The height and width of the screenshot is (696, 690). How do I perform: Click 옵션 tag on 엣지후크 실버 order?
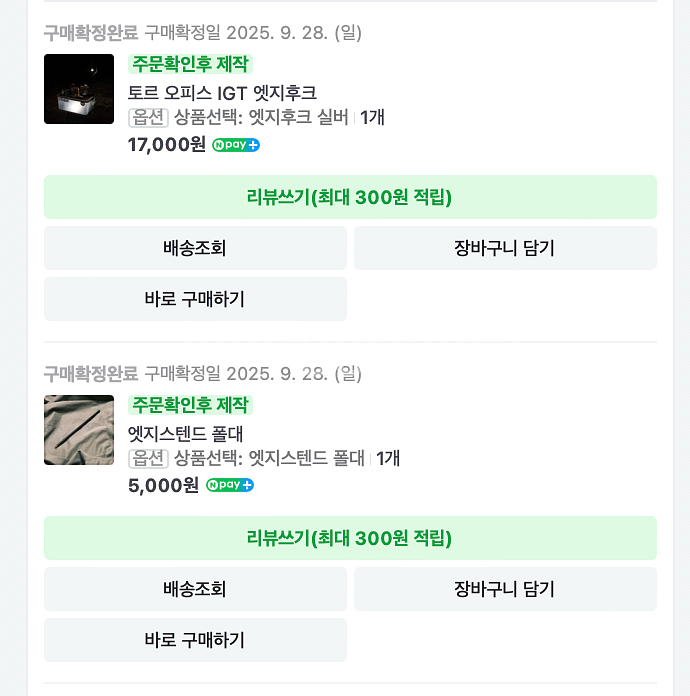[x=148, y=118]
